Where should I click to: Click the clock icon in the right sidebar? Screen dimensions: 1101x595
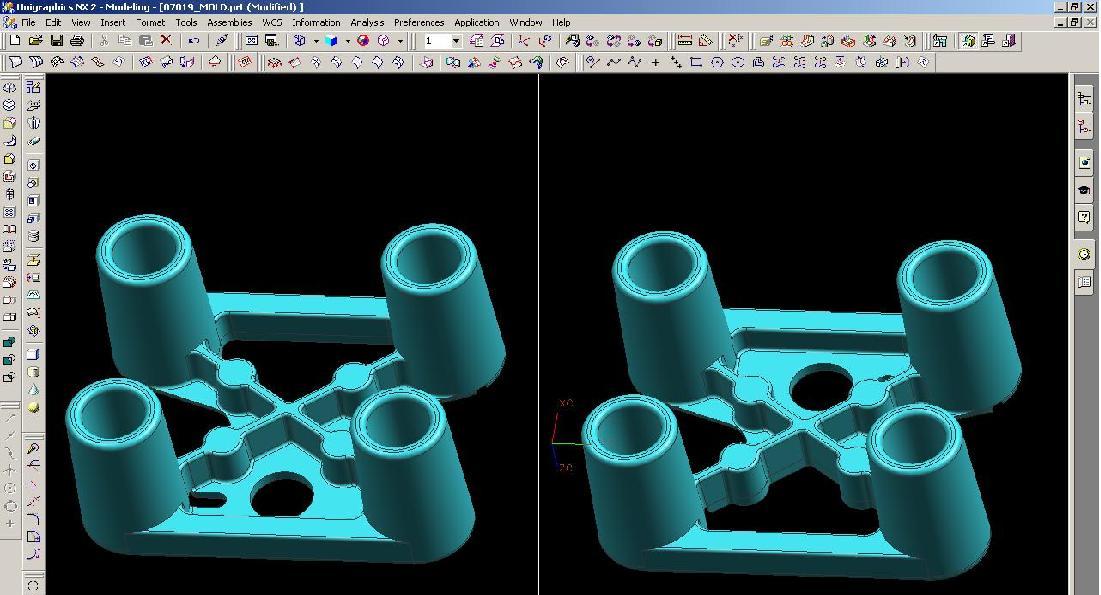pos(1085,255)
